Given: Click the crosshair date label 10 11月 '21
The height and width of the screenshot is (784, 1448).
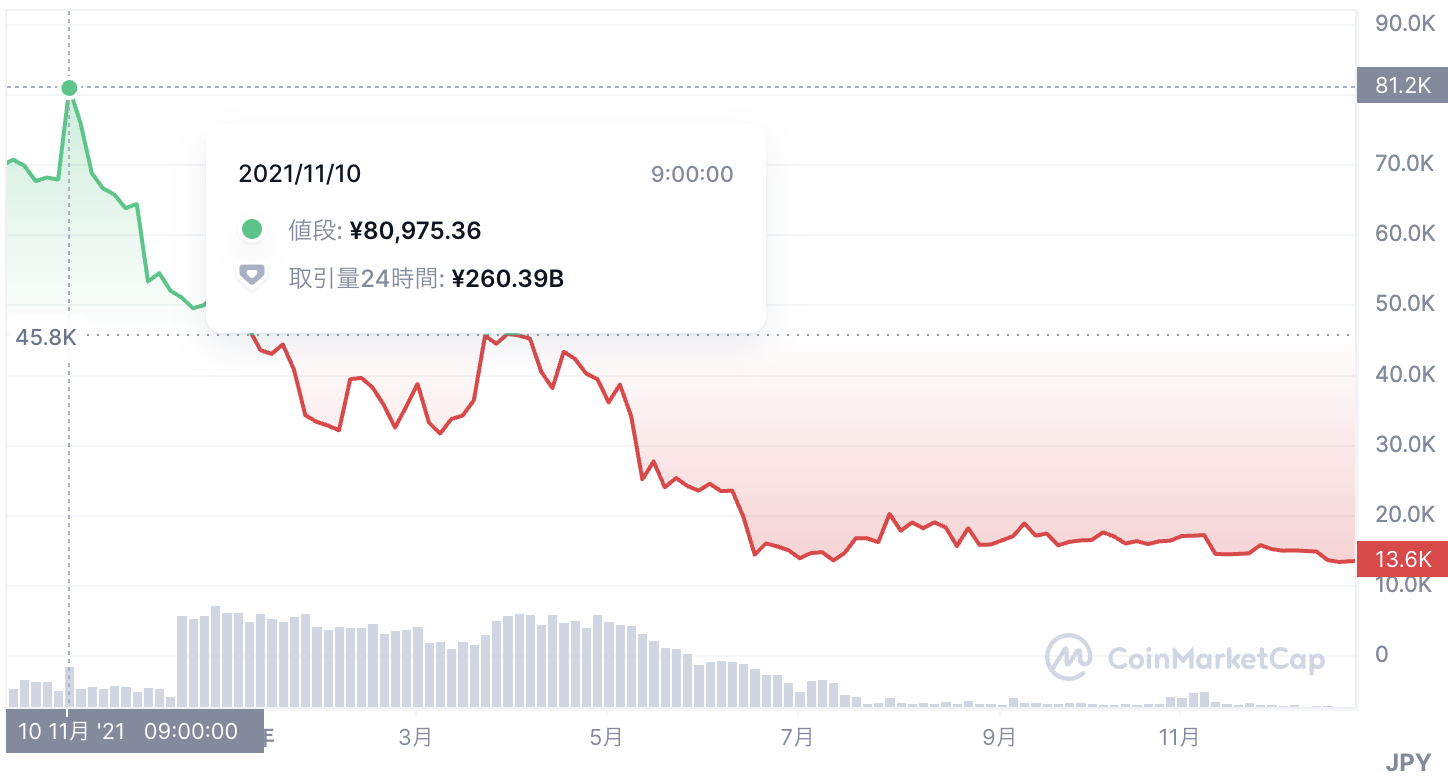Looking at the screenshot, I should (x=72, y=731).
